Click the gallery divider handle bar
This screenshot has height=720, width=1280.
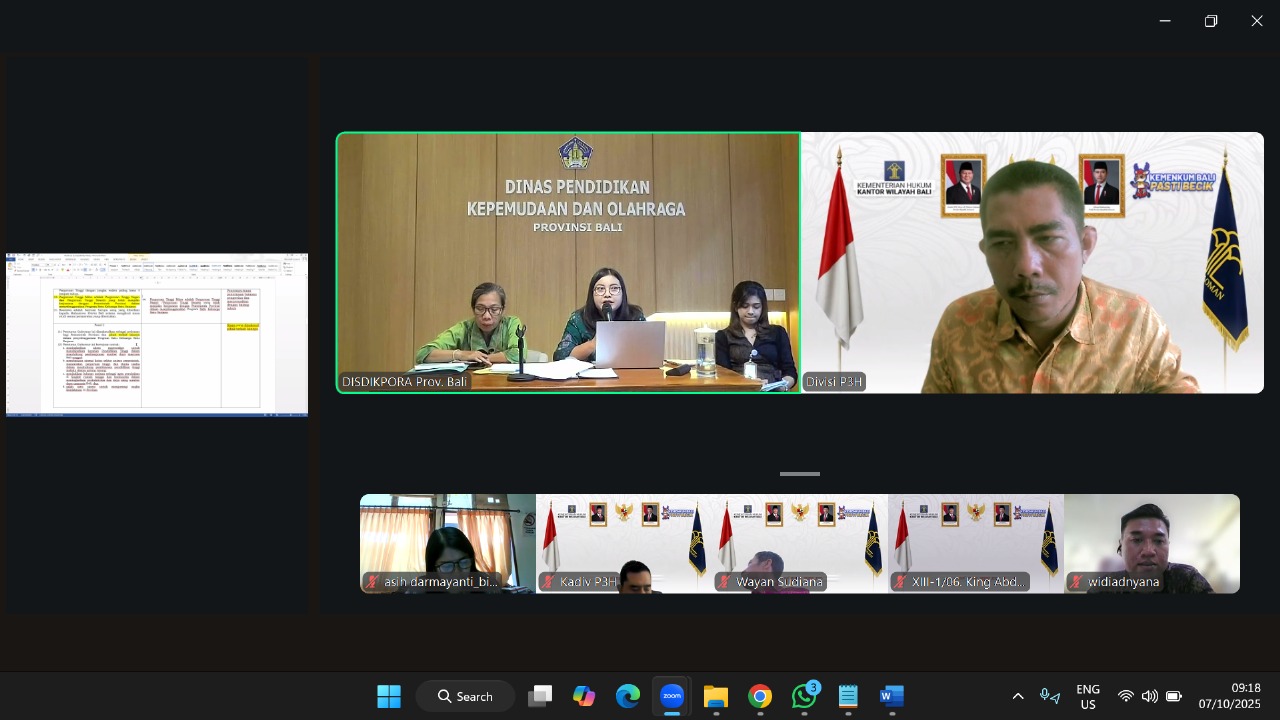800,474
